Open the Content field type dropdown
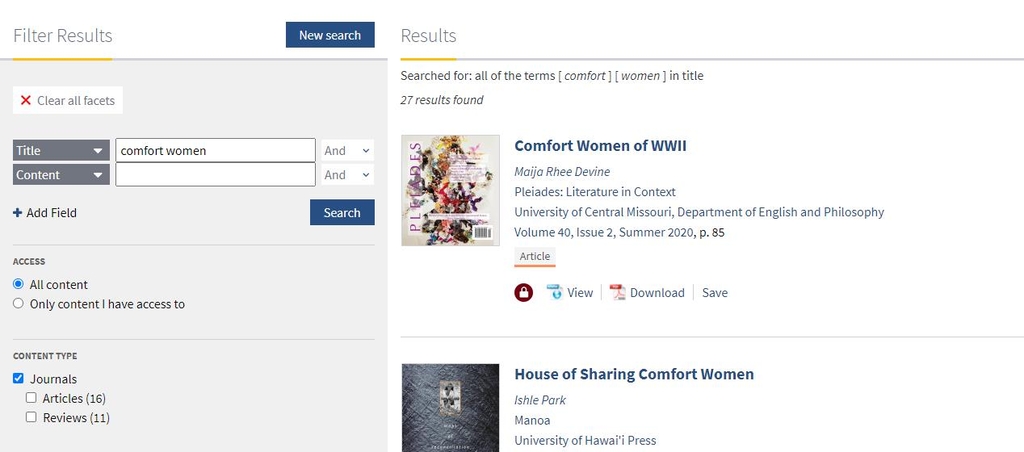This screenshot has width=1024, height=452. tap(61, 175)
